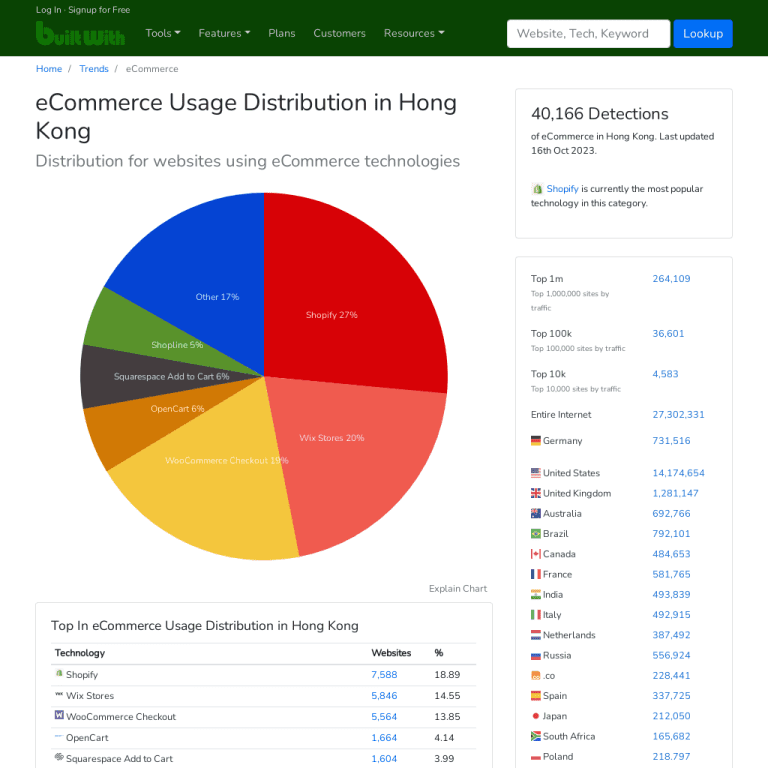
Task: Open Brazil count 792,101
Action: tap(671, 534)
